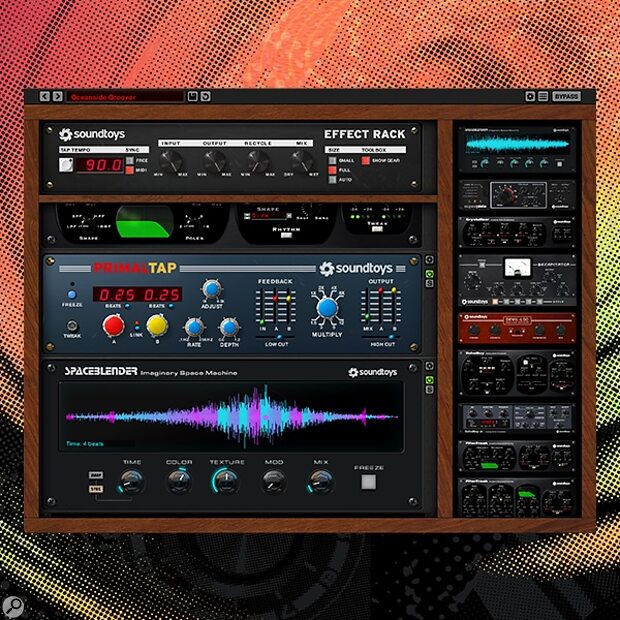Click the Low Cut slider
This screenshot has height=620, width=620.
275,337
